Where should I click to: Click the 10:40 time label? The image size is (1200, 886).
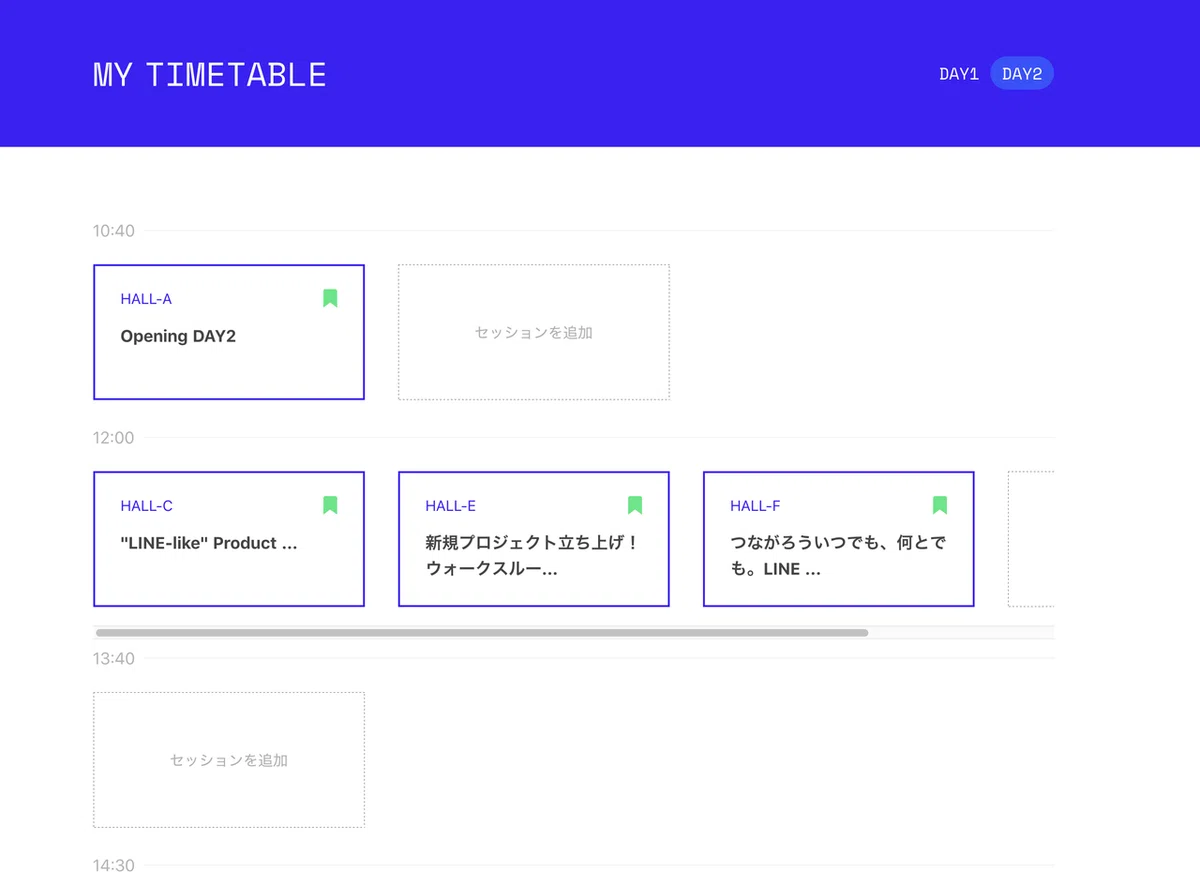point(113,231)
